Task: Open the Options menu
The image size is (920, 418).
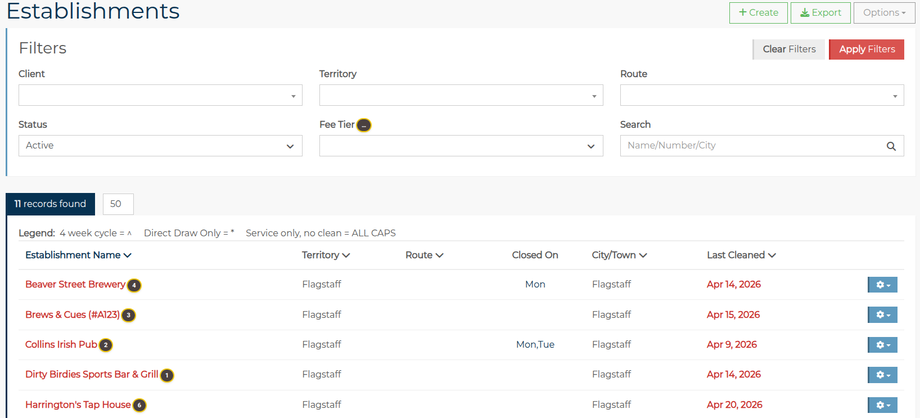Action: 884,13
